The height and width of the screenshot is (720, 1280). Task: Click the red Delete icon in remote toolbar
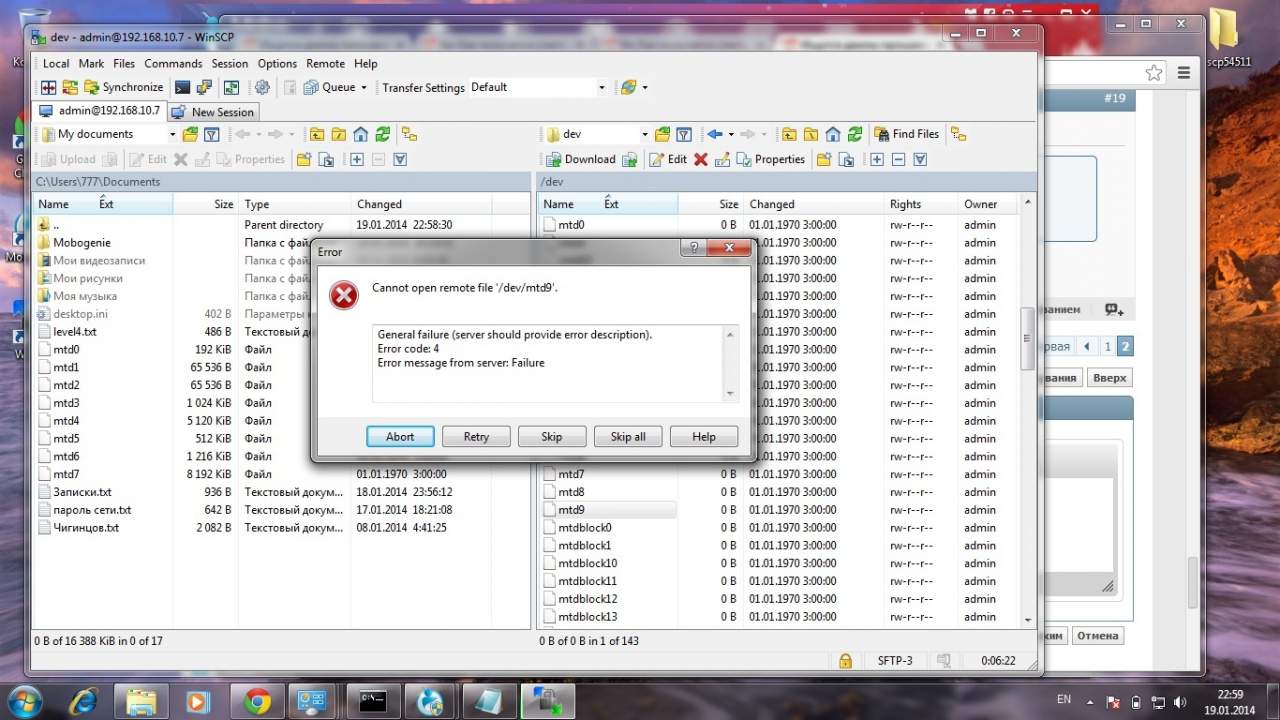(701, 159)
